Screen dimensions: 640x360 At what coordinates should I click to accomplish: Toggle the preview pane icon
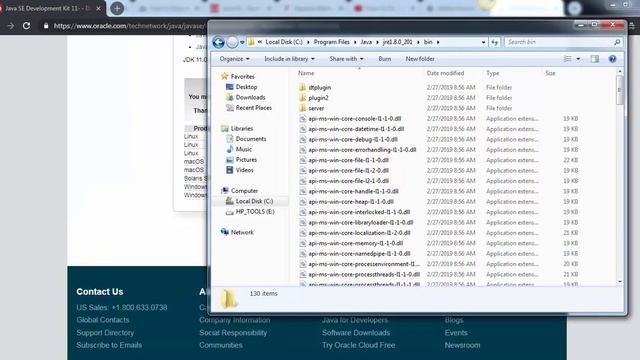coord(595,59)
